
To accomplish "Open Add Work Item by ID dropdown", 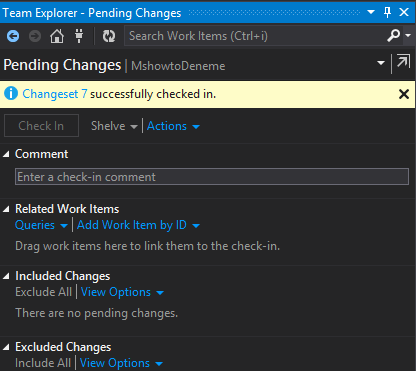I will click(x=138, y=225).
